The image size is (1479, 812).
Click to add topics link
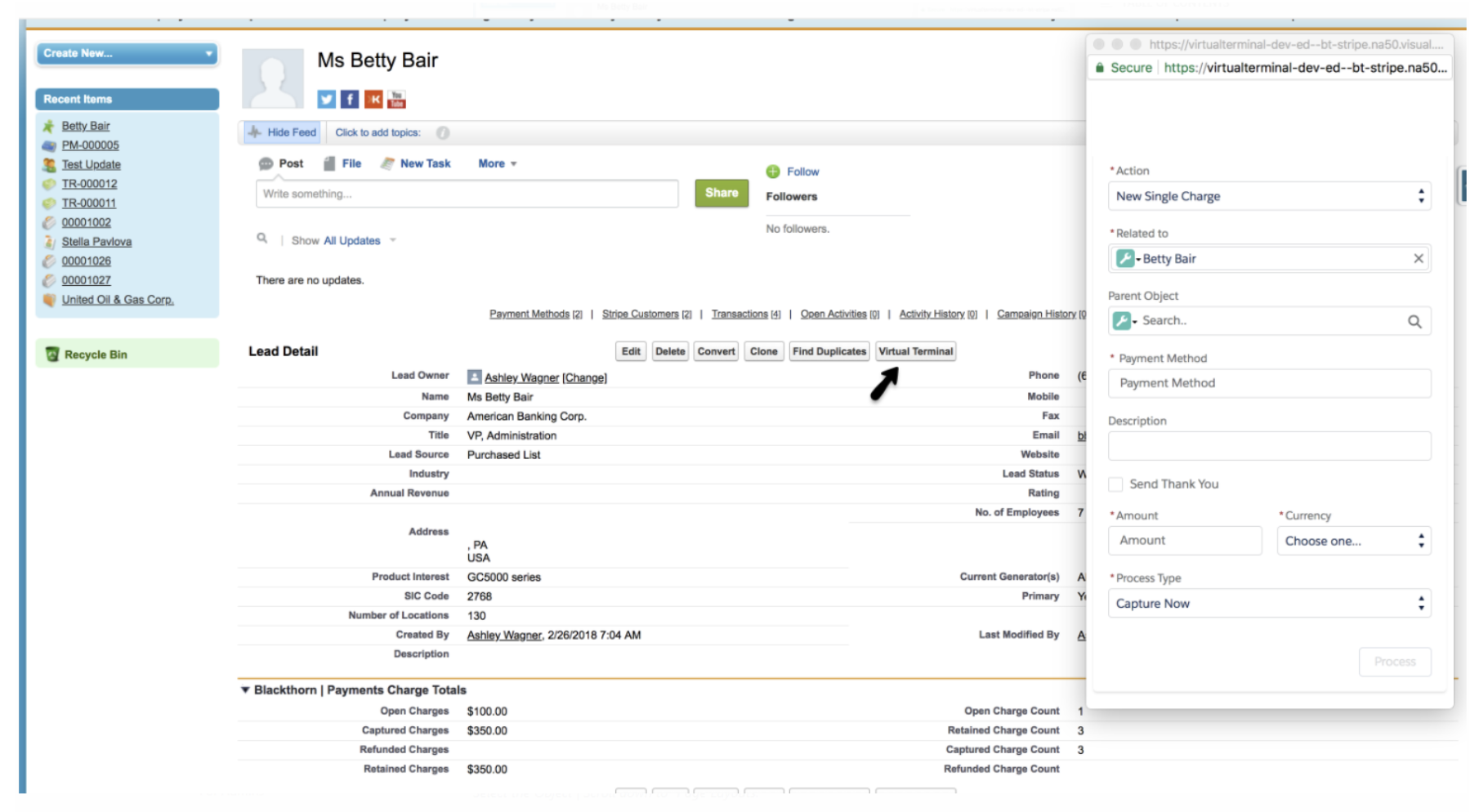(x=378, y=132)
